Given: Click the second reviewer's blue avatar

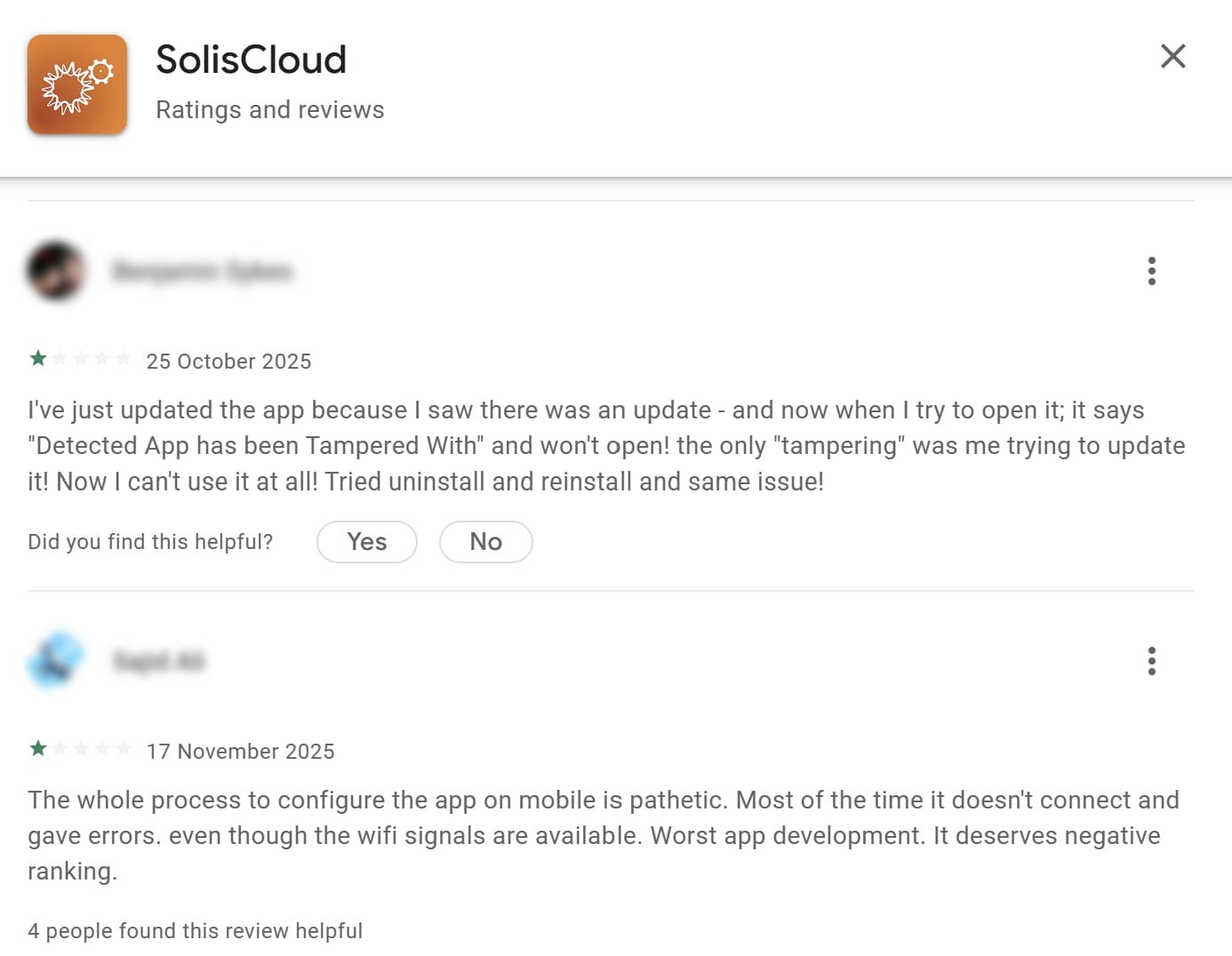Looking at the screenshot, I should 55,659.
